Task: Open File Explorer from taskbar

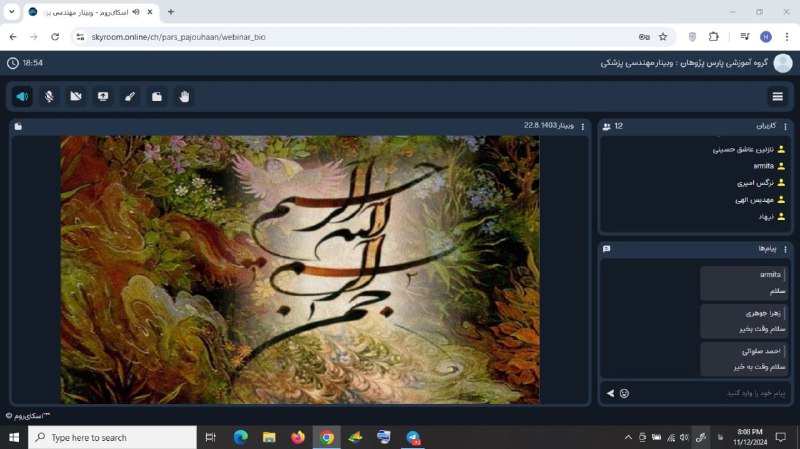Action: pyautogui.click(x=269, y=437)
